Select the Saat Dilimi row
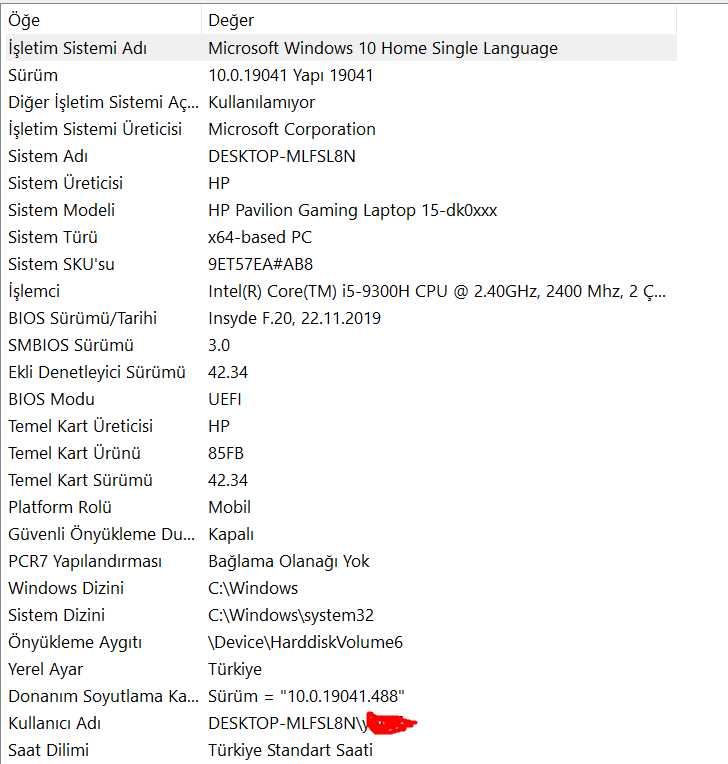Screen dimensions: 728x764 (x=55, y=750)
